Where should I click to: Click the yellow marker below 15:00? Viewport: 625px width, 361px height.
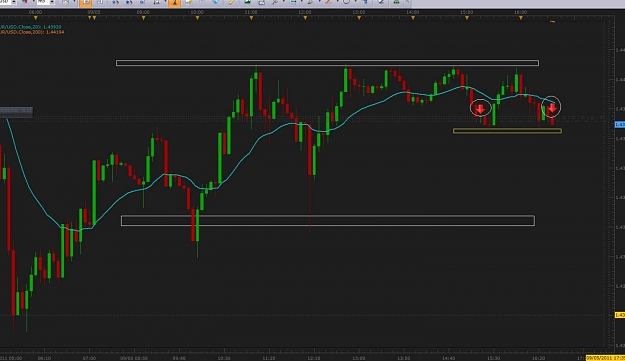(467, 18)
